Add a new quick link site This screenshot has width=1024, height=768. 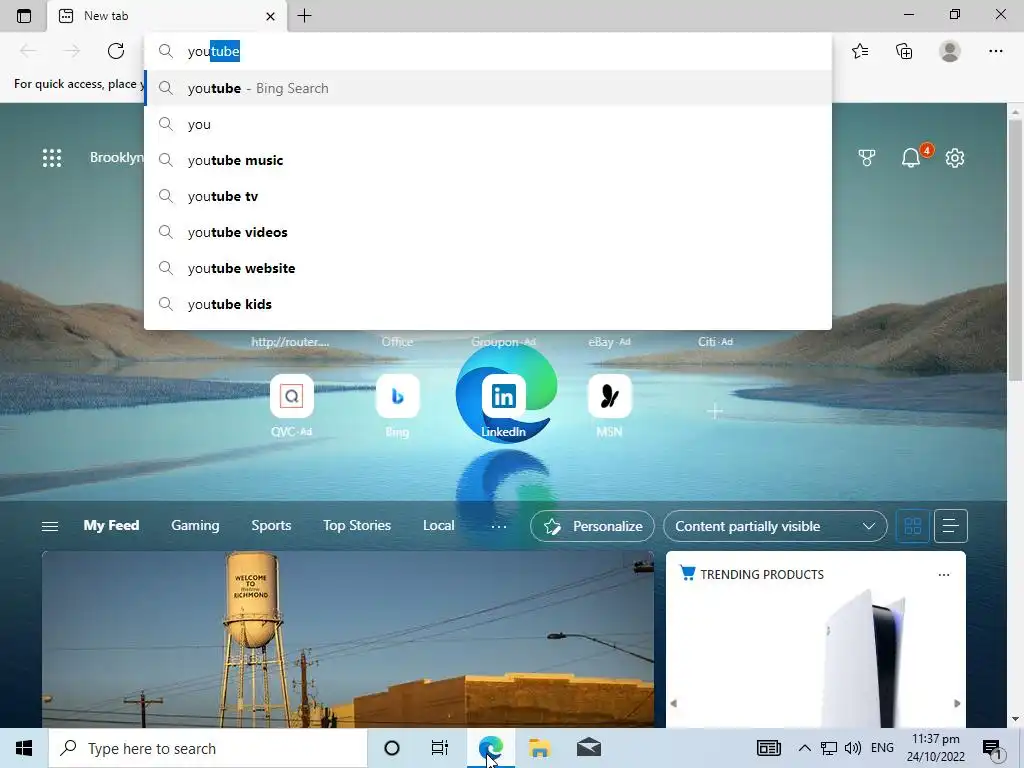point(715,411)
